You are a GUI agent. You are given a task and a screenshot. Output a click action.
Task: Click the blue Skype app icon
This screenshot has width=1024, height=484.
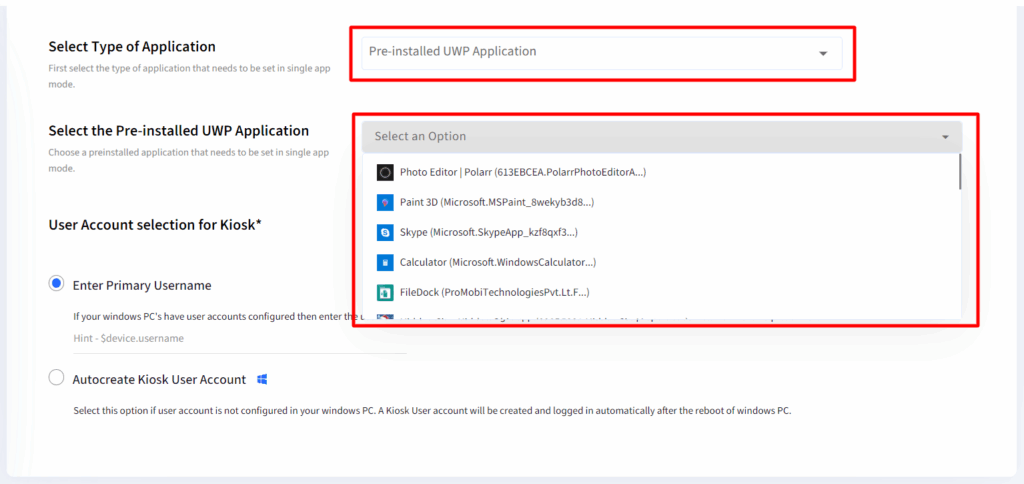[385, 232]
